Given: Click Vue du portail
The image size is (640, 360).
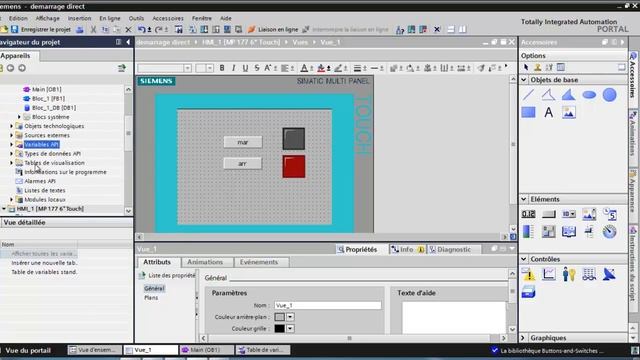Looking at the screenshot, I should click(x=28, y=350).
